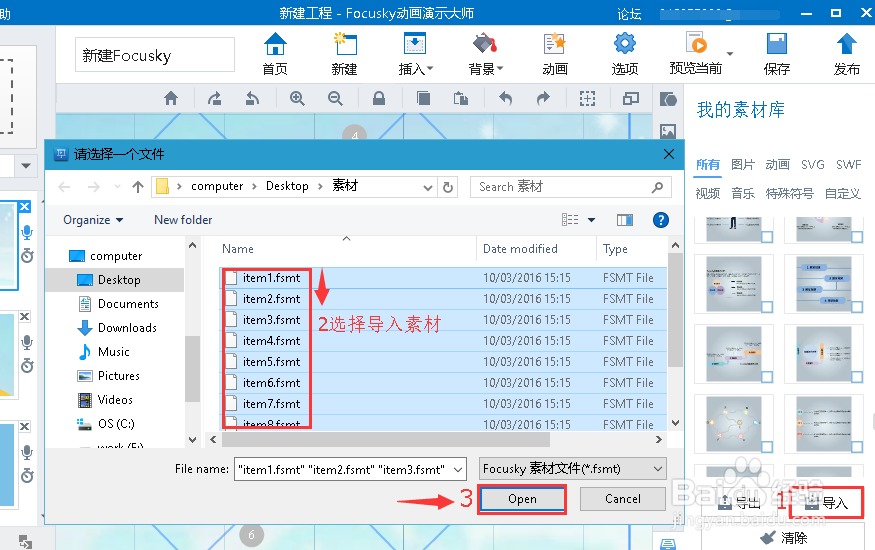875x550 pixels.
Task: Switch to the 自定义 materials tab
Action: (843, 194)
